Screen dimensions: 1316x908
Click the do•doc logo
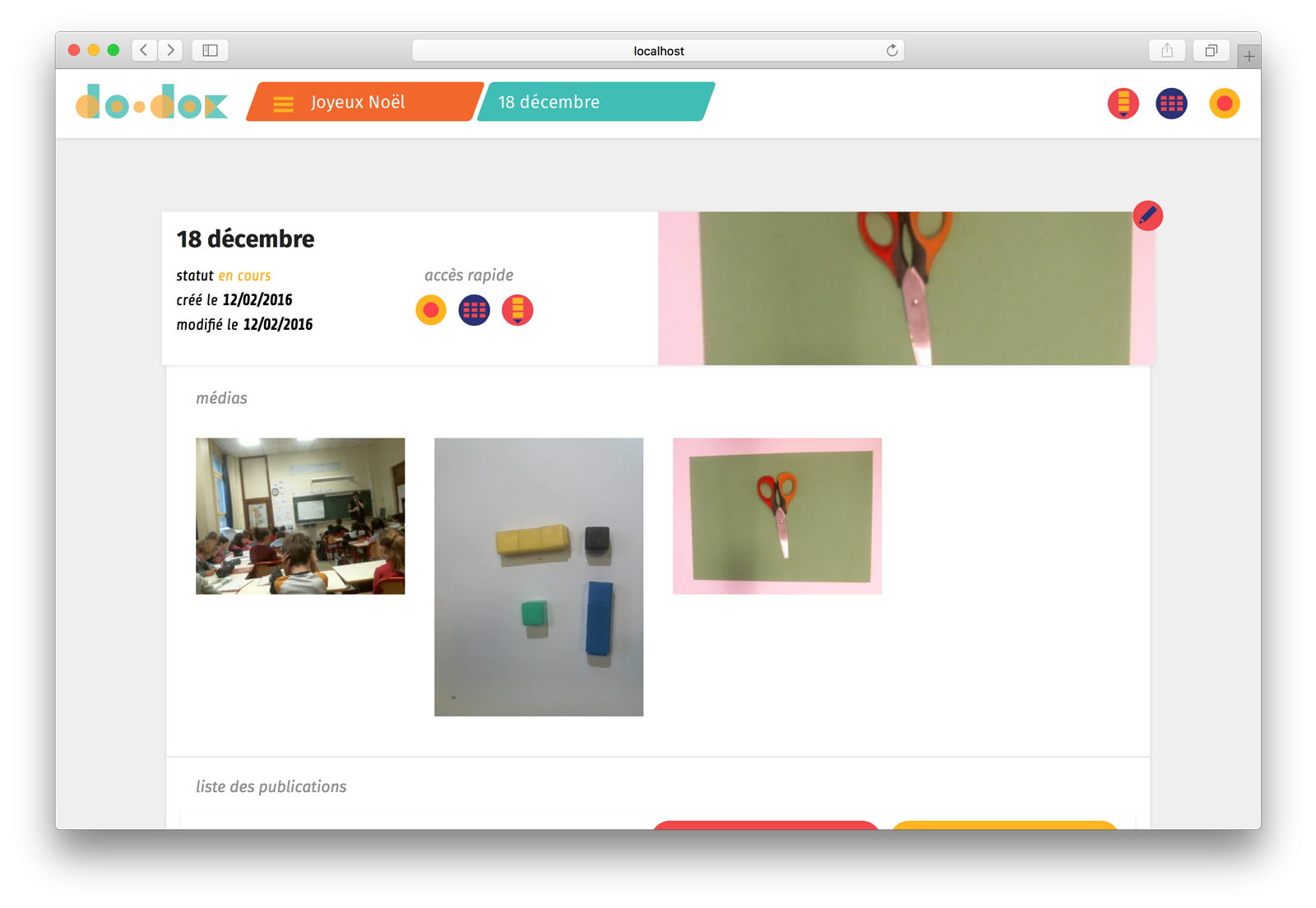pyautogui.click(x=151, y=102)
